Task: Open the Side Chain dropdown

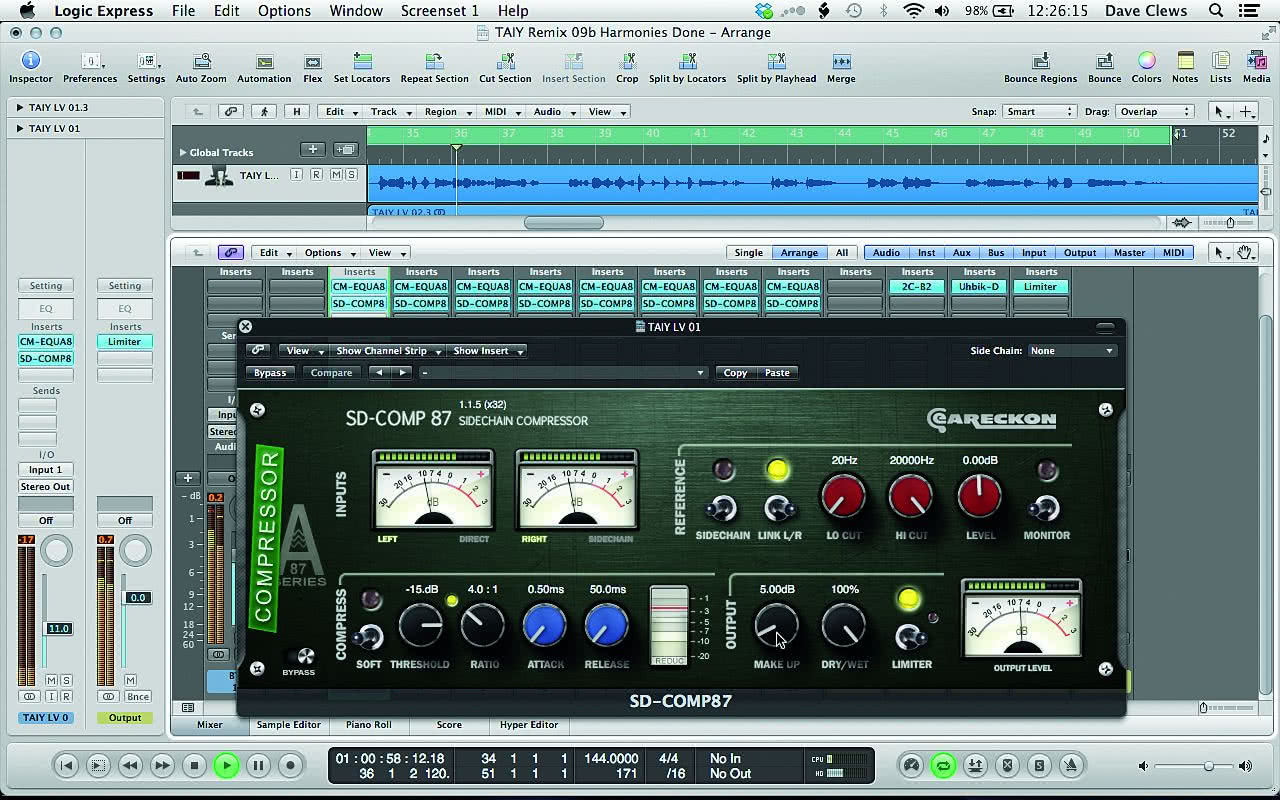Action: [x=1072, y=351]
